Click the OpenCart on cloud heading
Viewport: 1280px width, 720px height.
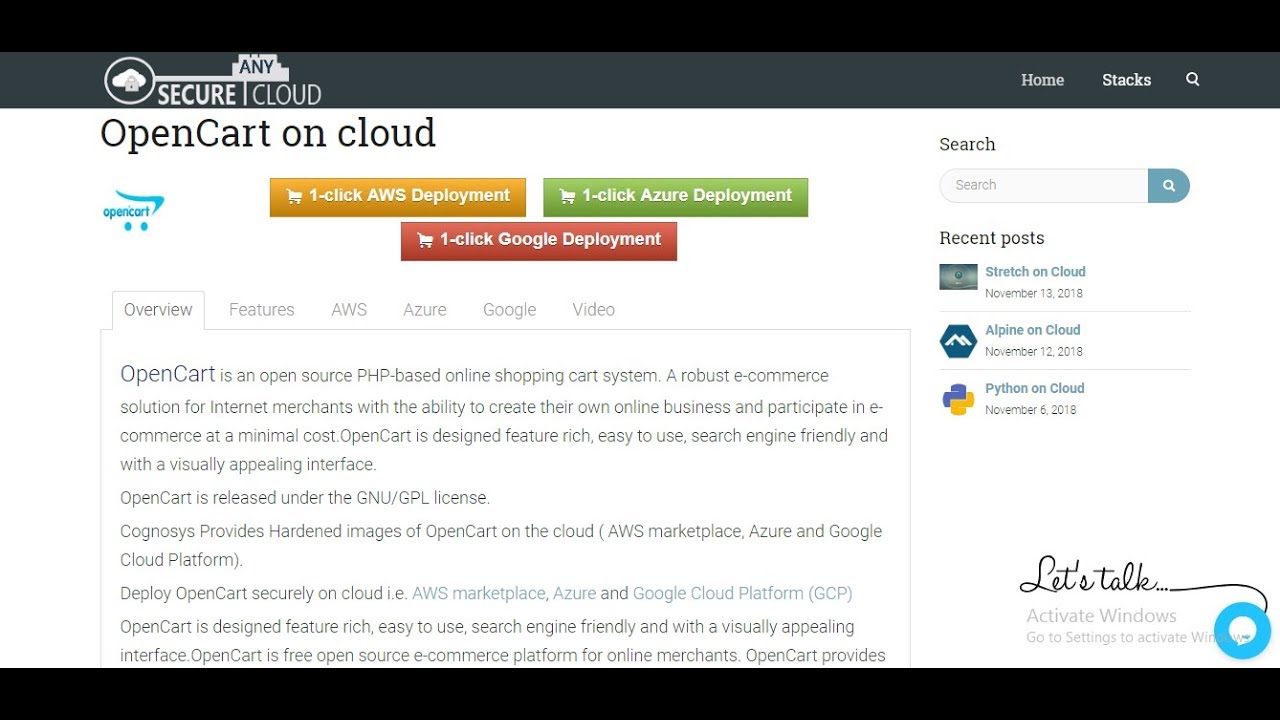(x=268, y=133)
